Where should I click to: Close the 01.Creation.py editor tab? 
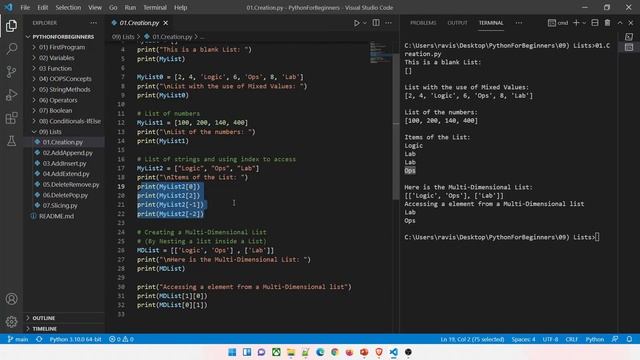pyautogui.click(x=165, y=23)
